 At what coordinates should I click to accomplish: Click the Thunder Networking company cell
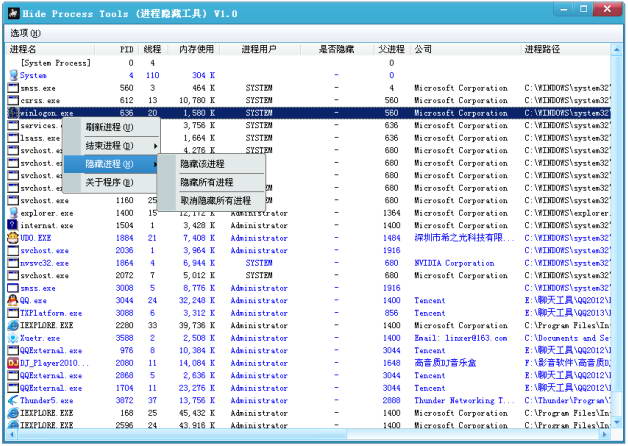[464, 400]
